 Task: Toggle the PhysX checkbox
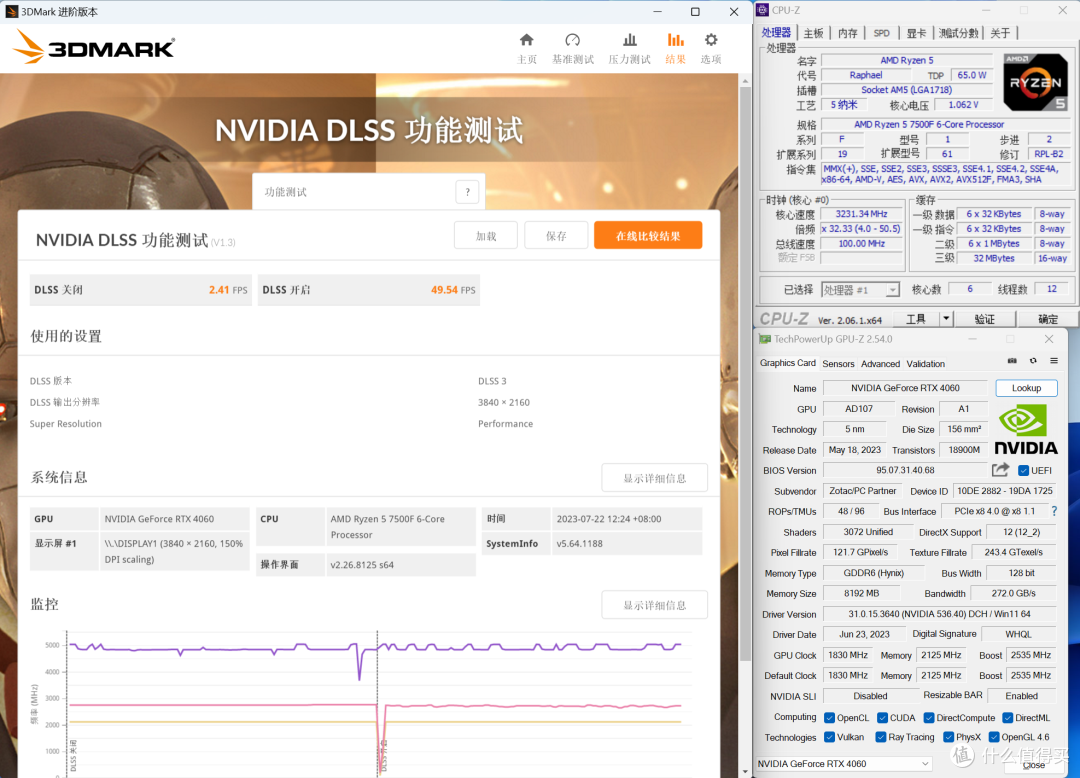pyautogui.click(x=948, y=737)
